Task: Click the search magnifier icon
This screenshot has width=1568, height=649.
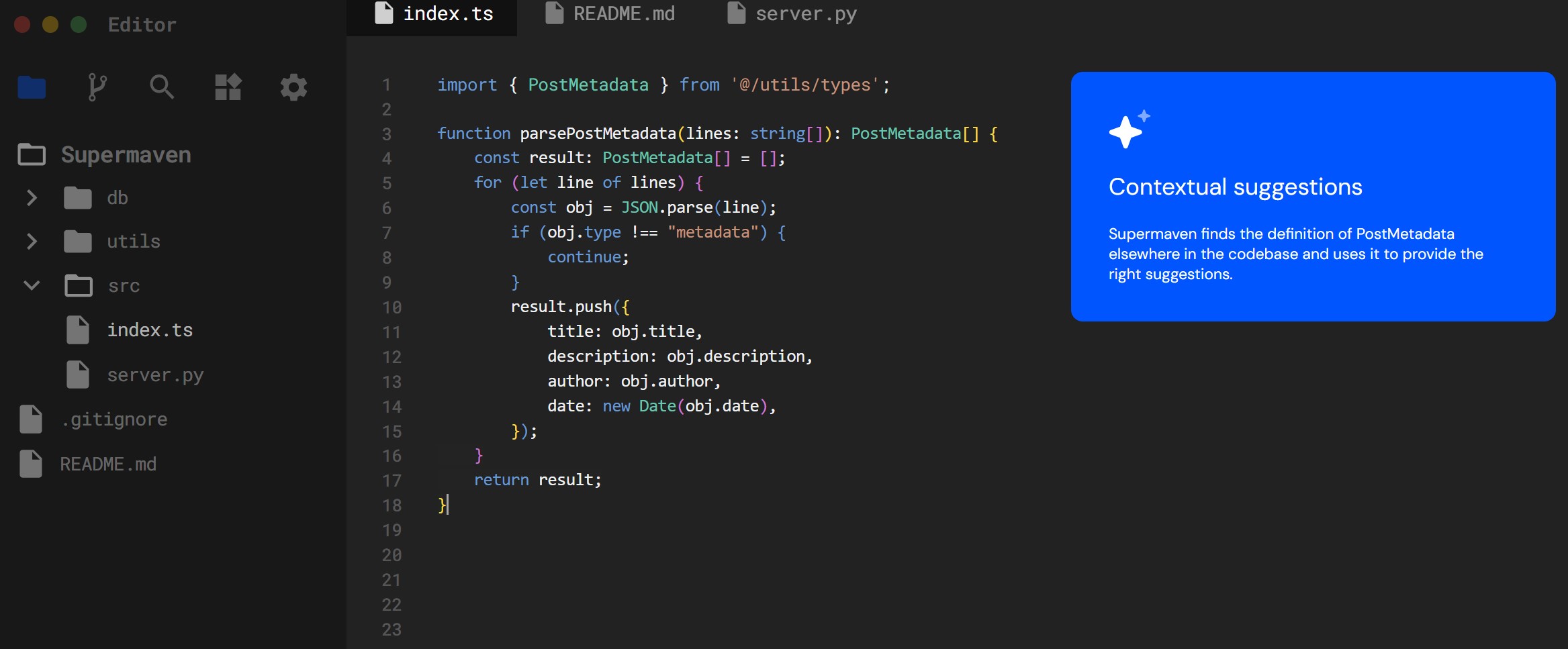Action: tap(161, 87)
